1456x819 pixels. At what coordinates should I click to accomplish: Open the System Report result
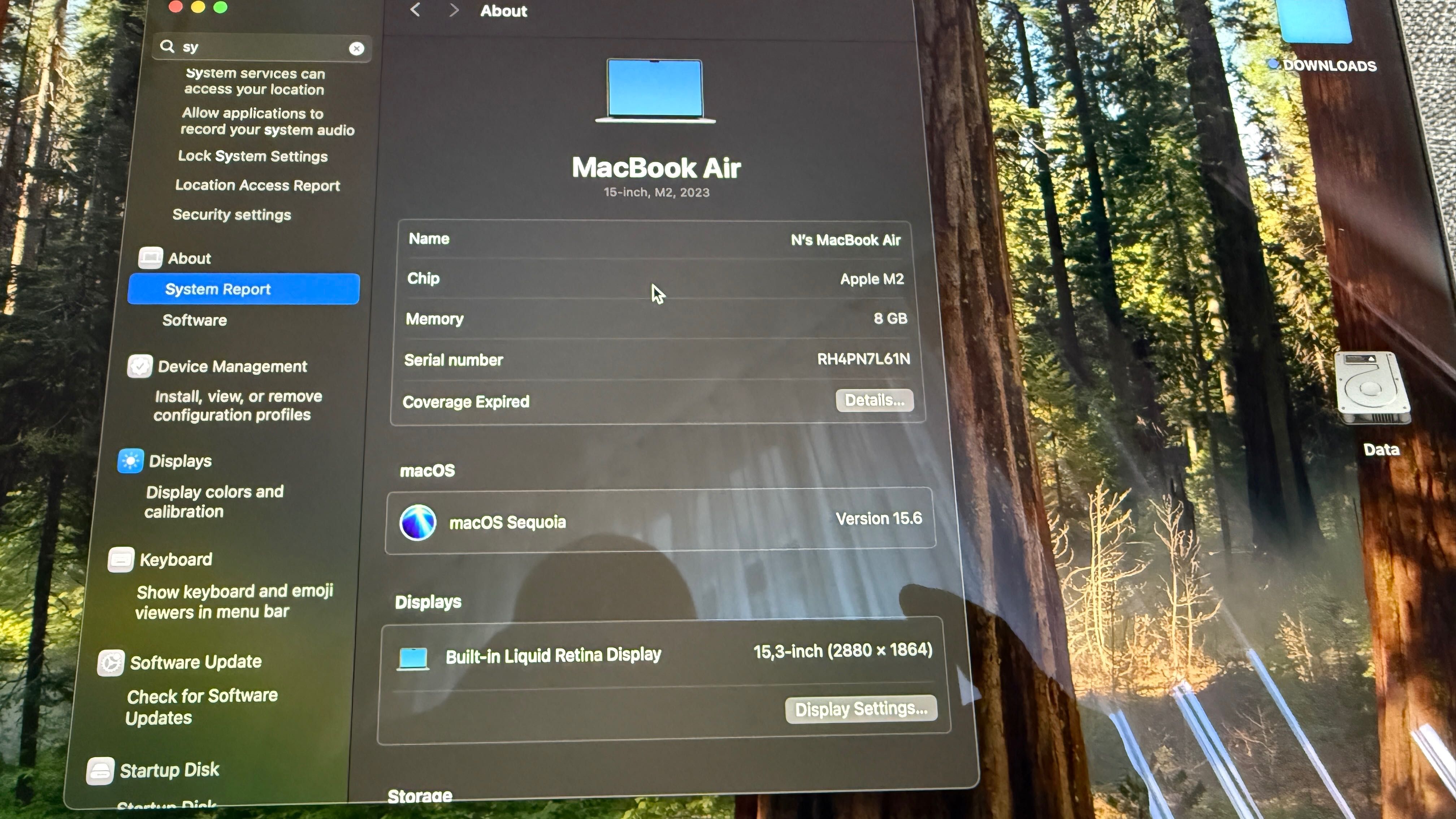point(244,289)
